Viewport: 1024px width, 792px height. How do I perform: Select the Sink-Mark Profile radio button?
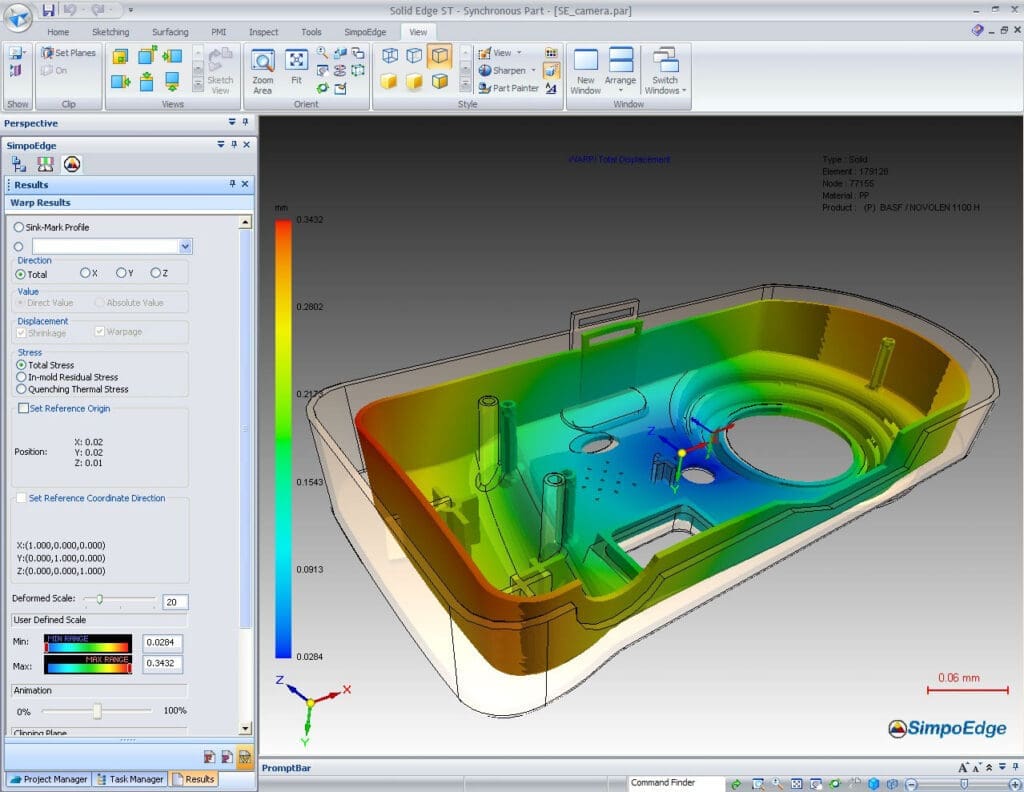click(x=20, y=227)
